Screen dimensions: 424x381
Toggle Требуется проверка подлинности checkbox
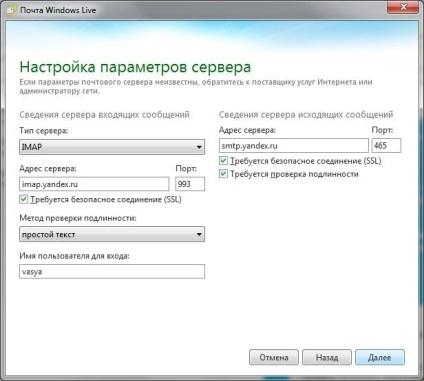pos(223,174)
